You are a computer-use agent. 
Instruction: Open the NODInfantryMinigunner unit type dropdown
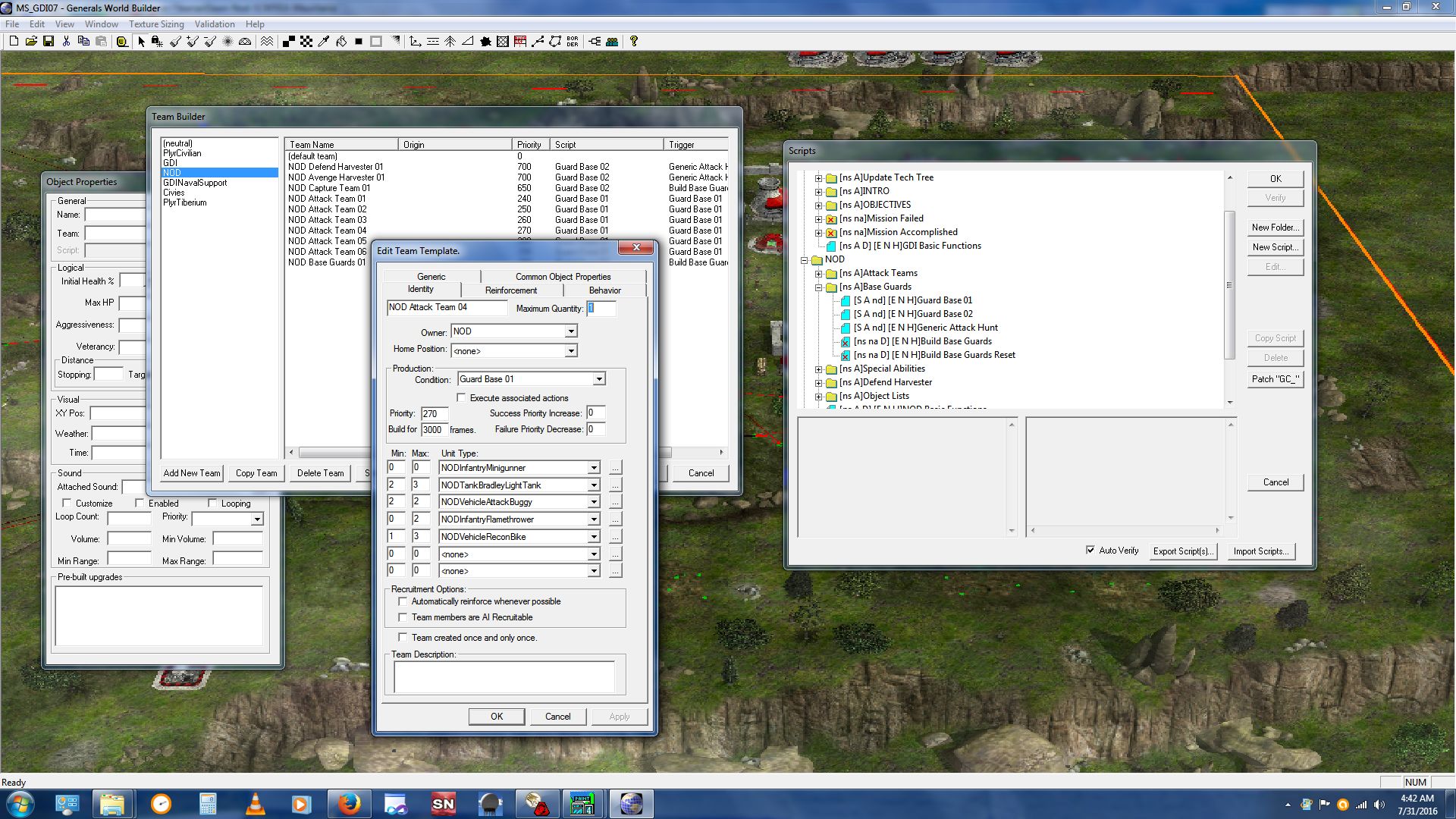point(594,468)
